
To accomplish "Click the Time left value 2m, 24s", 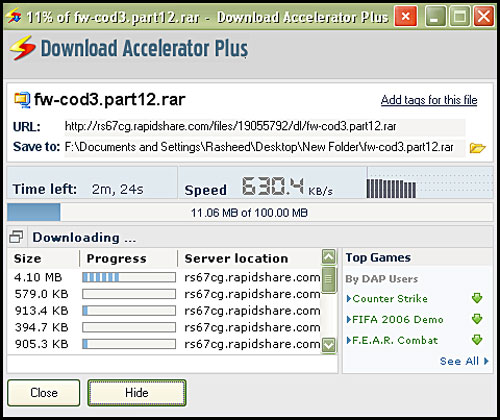I will 117,189.
